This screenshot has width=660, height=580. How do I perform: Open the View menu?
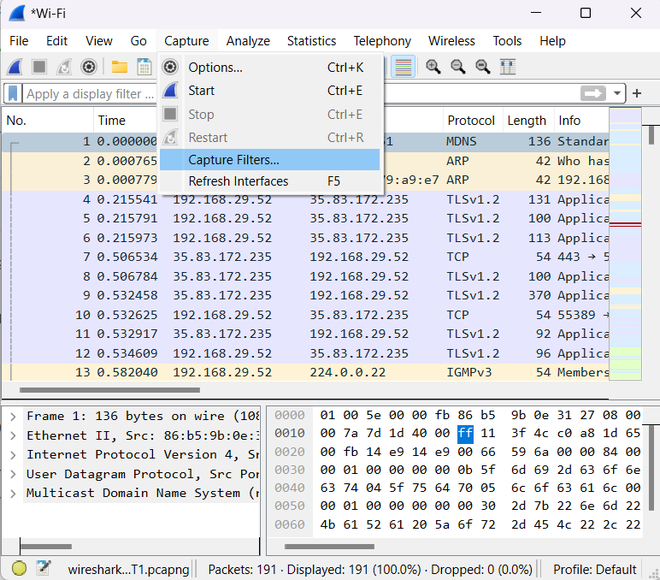click(99, 41)
